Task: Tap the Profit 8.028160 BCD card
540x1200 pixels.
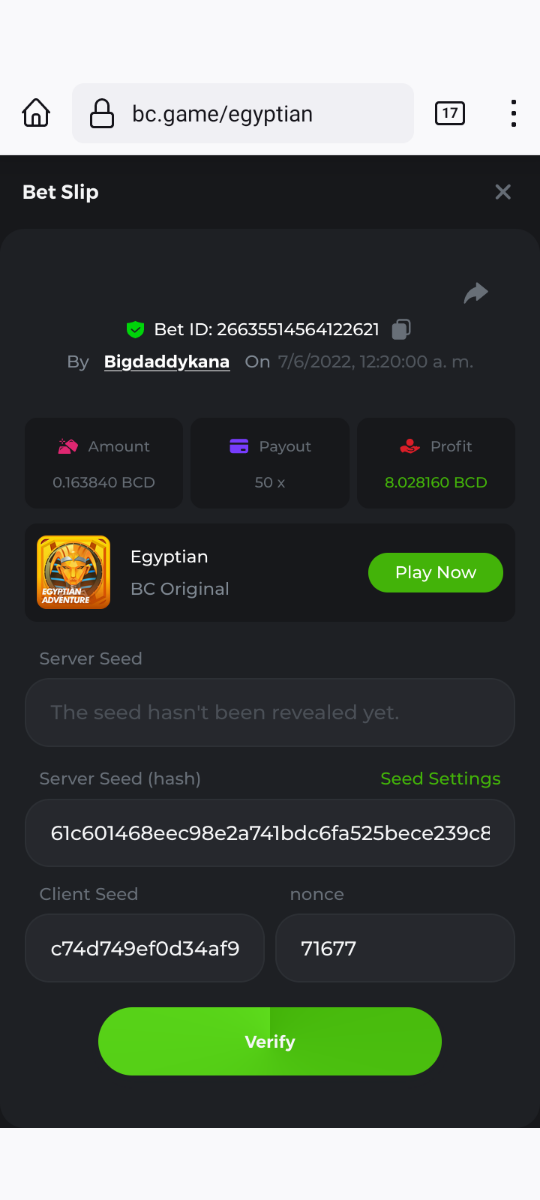Action: point(436,463)
